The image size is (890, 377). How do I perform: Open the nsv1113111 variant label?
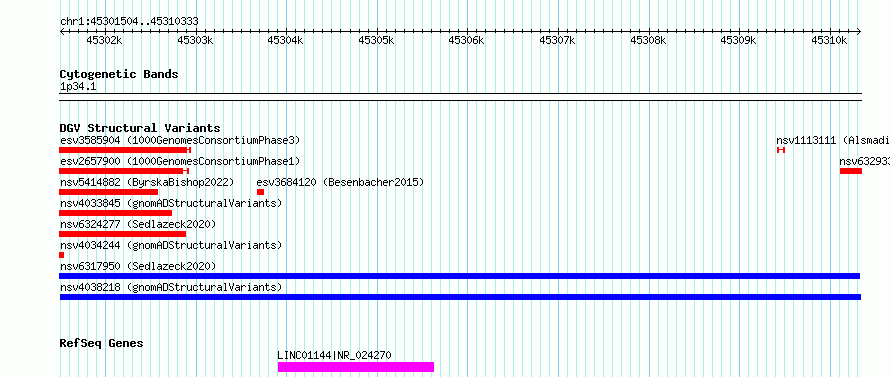833,140
